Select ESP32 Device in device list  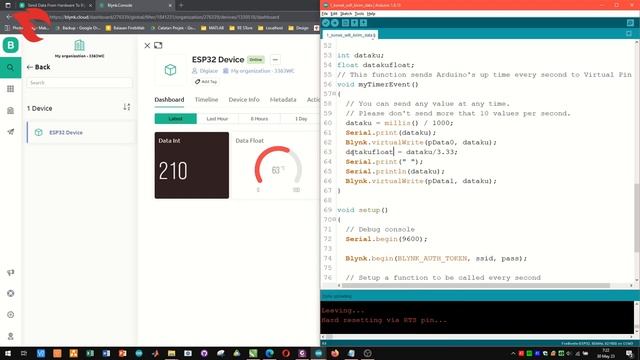point(82,133)
